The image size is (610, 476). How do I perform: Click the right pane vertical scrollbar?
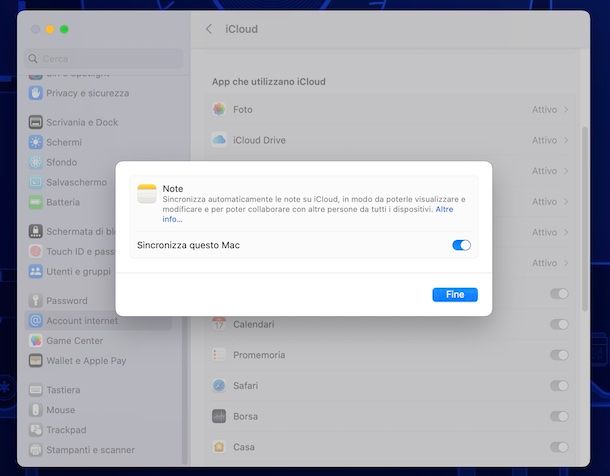point(584,219)
